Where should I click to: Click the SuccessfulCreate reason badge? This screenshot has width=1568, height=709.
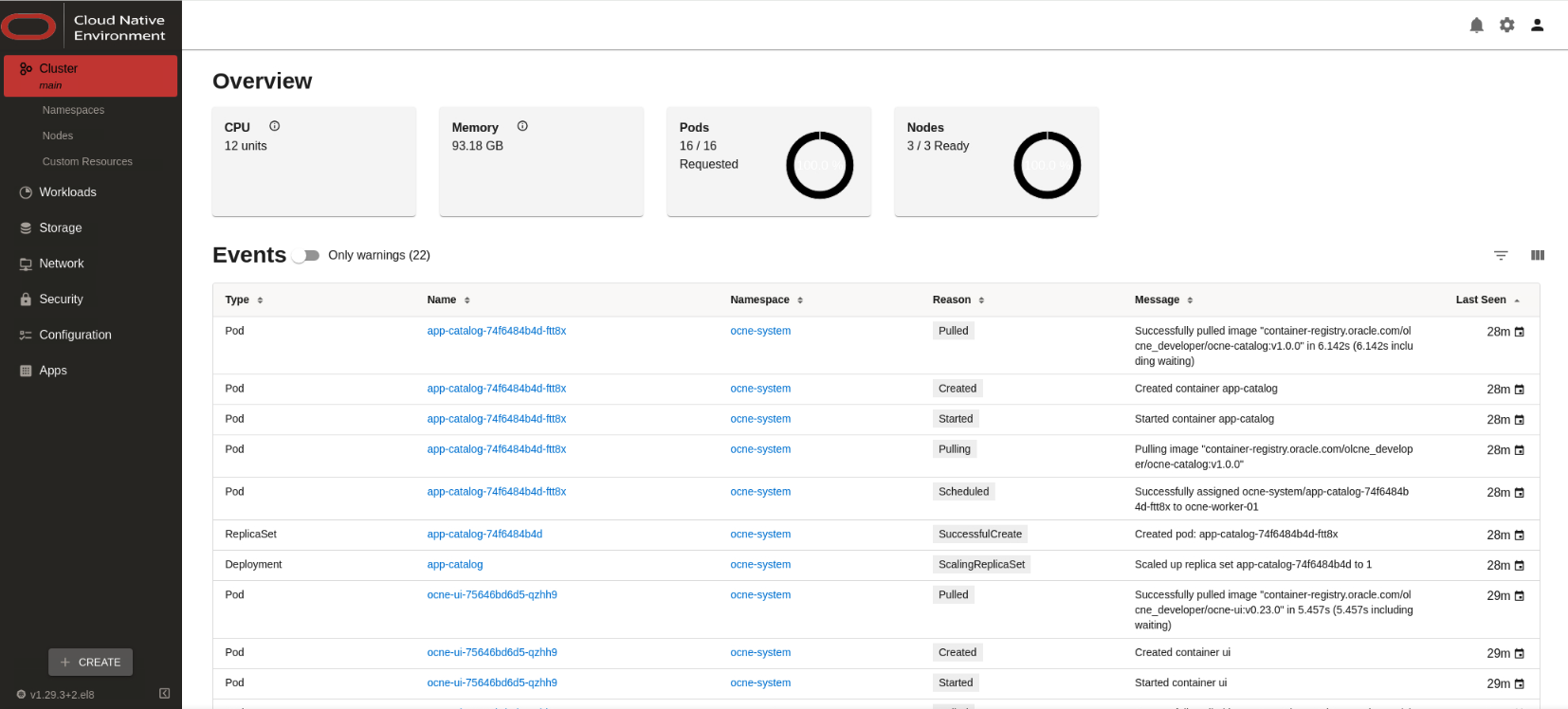[x=980, y=535]
